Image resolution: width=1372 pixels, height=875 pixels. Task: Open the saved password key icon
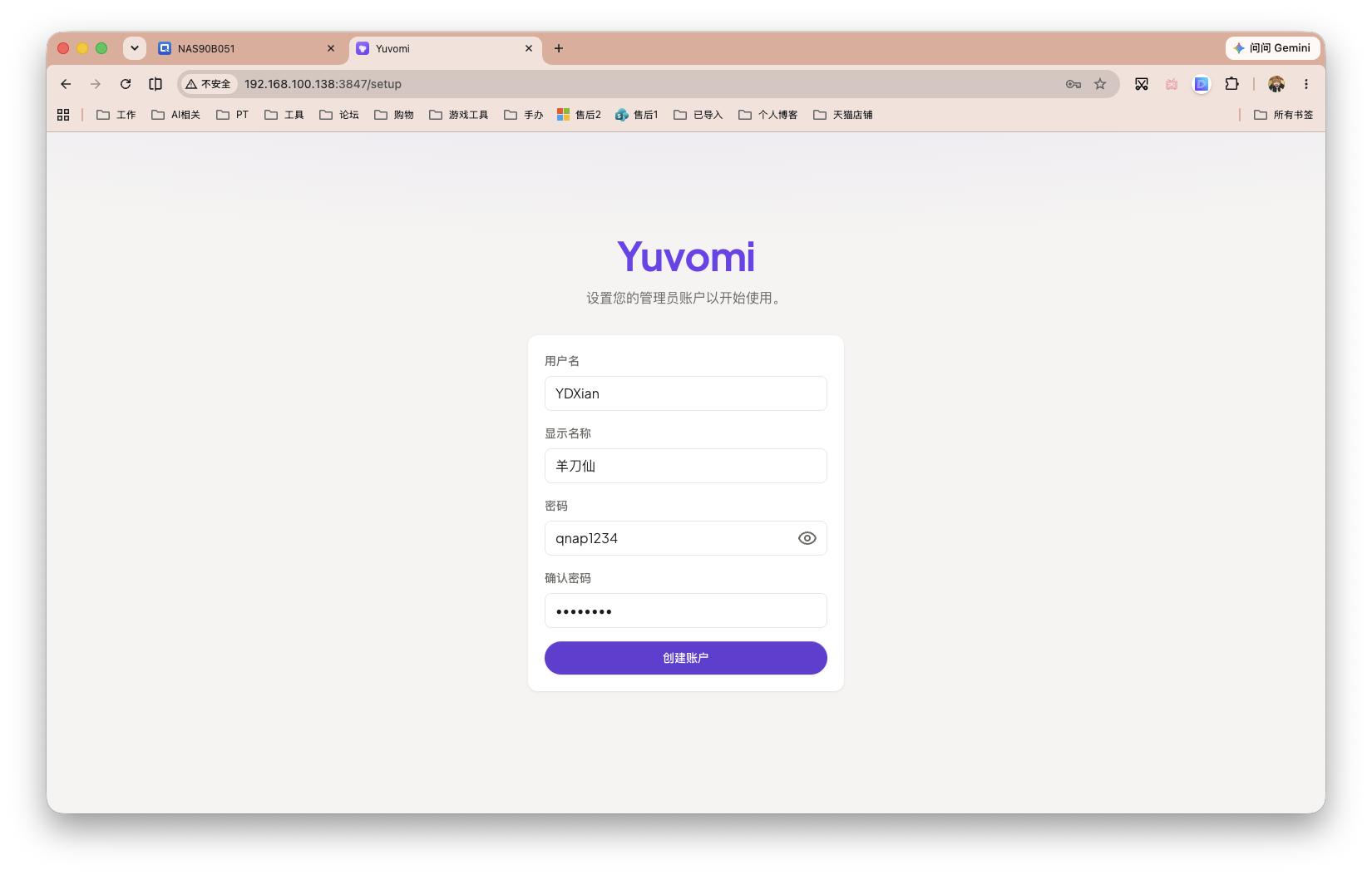1073,84
